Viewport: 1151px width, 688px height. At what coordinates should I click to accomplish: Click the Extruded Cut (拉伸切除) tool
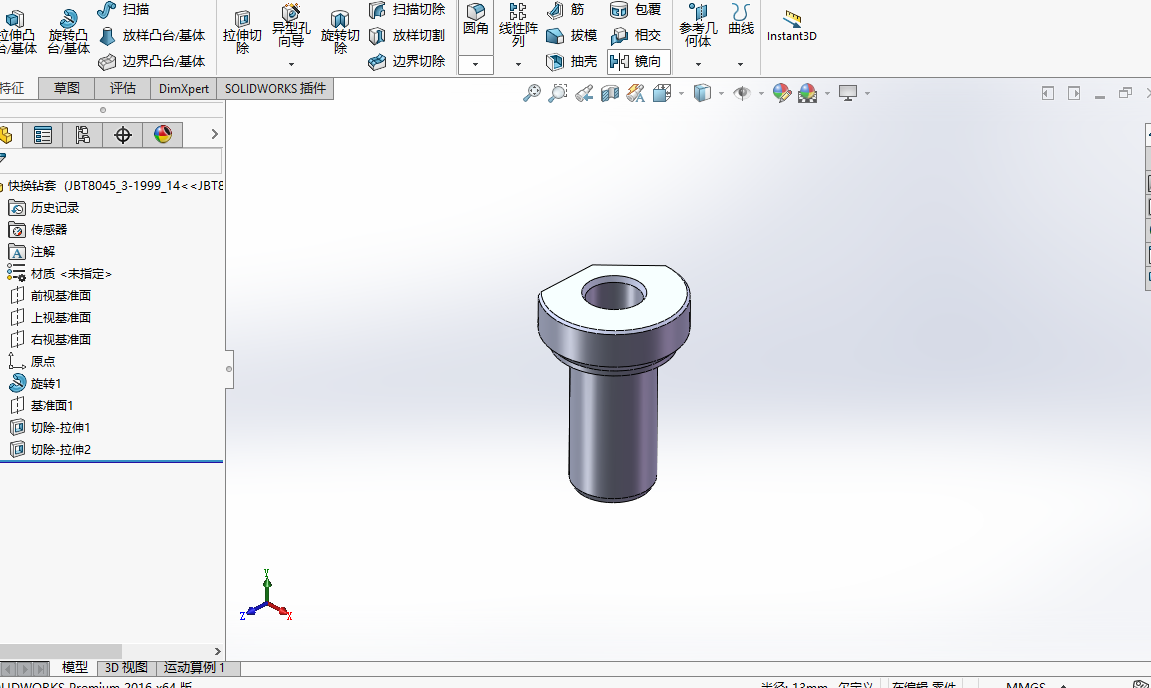(242, 31)
